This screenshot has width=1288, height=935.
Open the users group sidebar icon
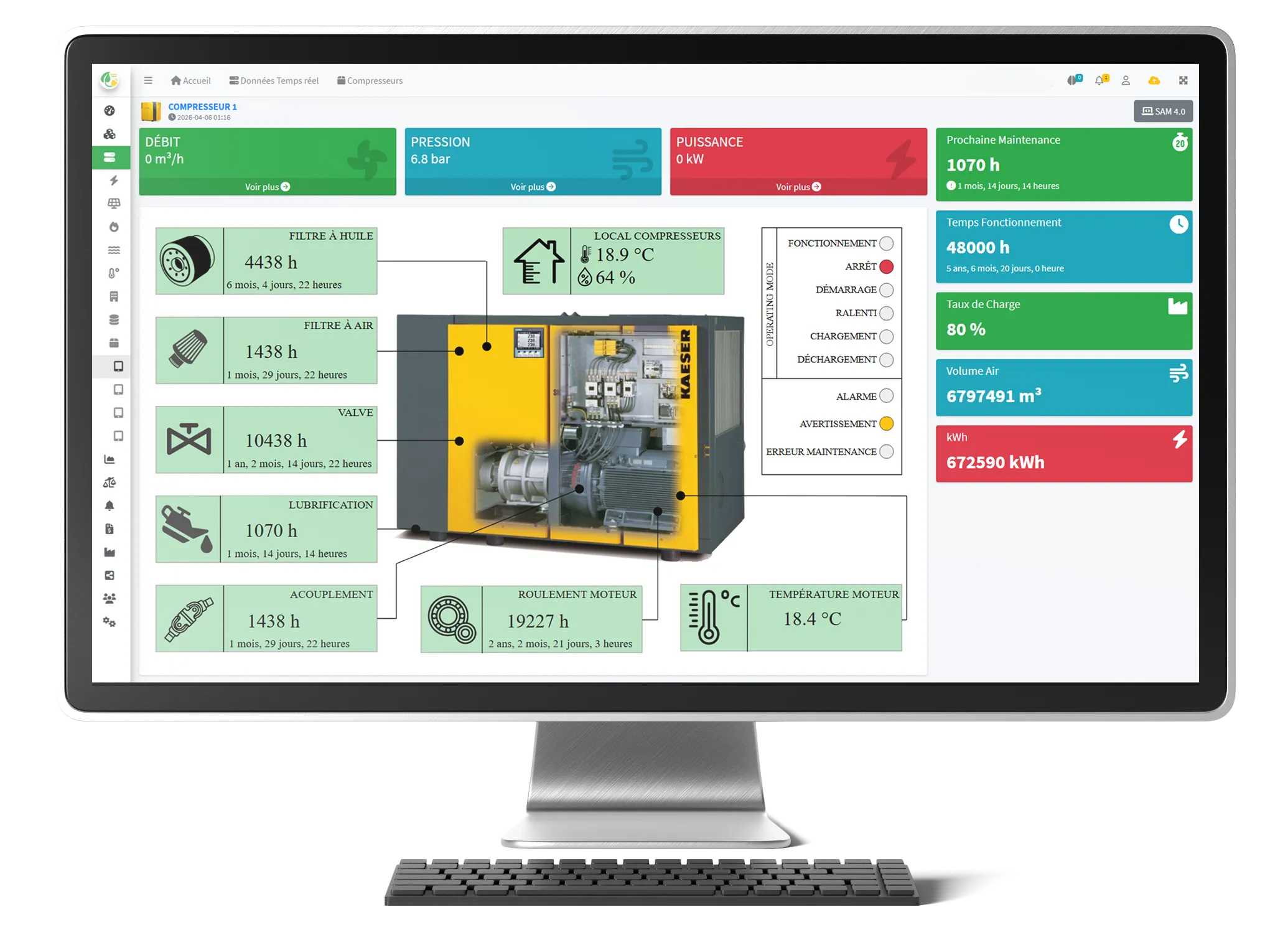(x=110, y=599)
